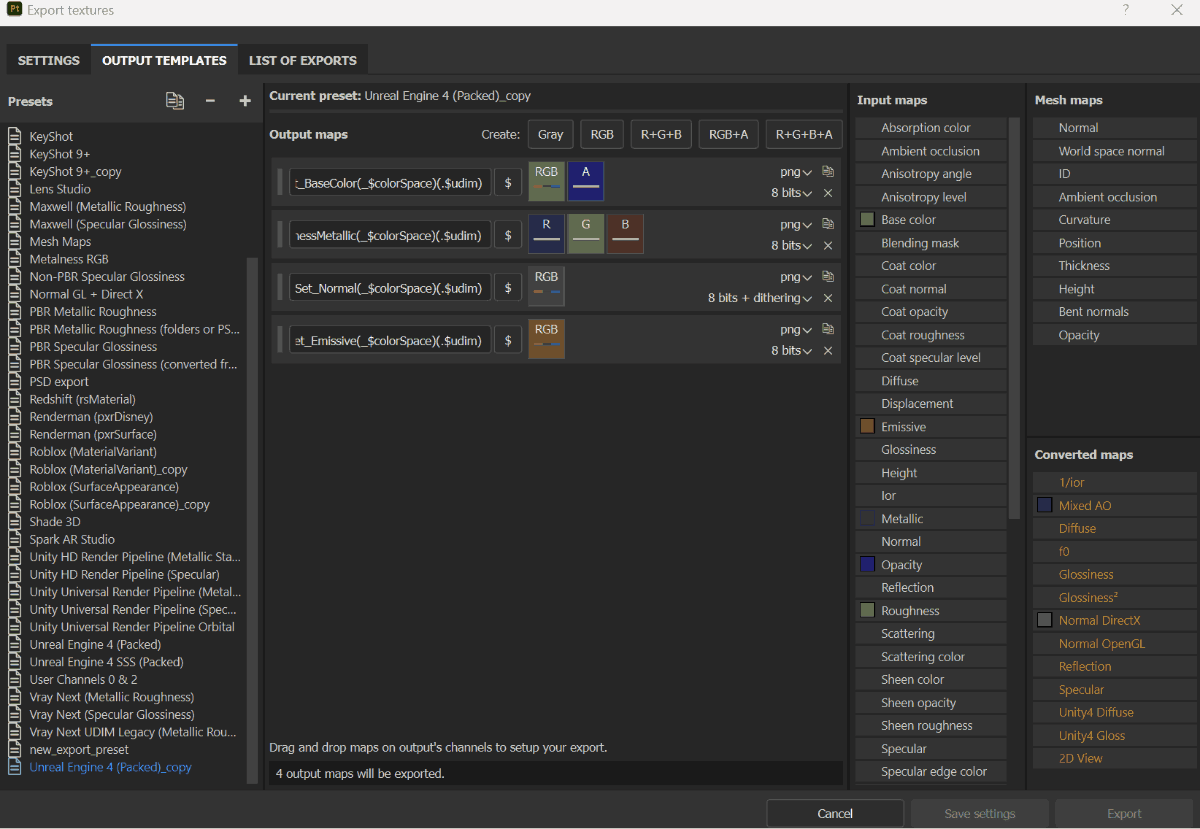
Task: Choose the Base color input map
Action: point(931,220)
